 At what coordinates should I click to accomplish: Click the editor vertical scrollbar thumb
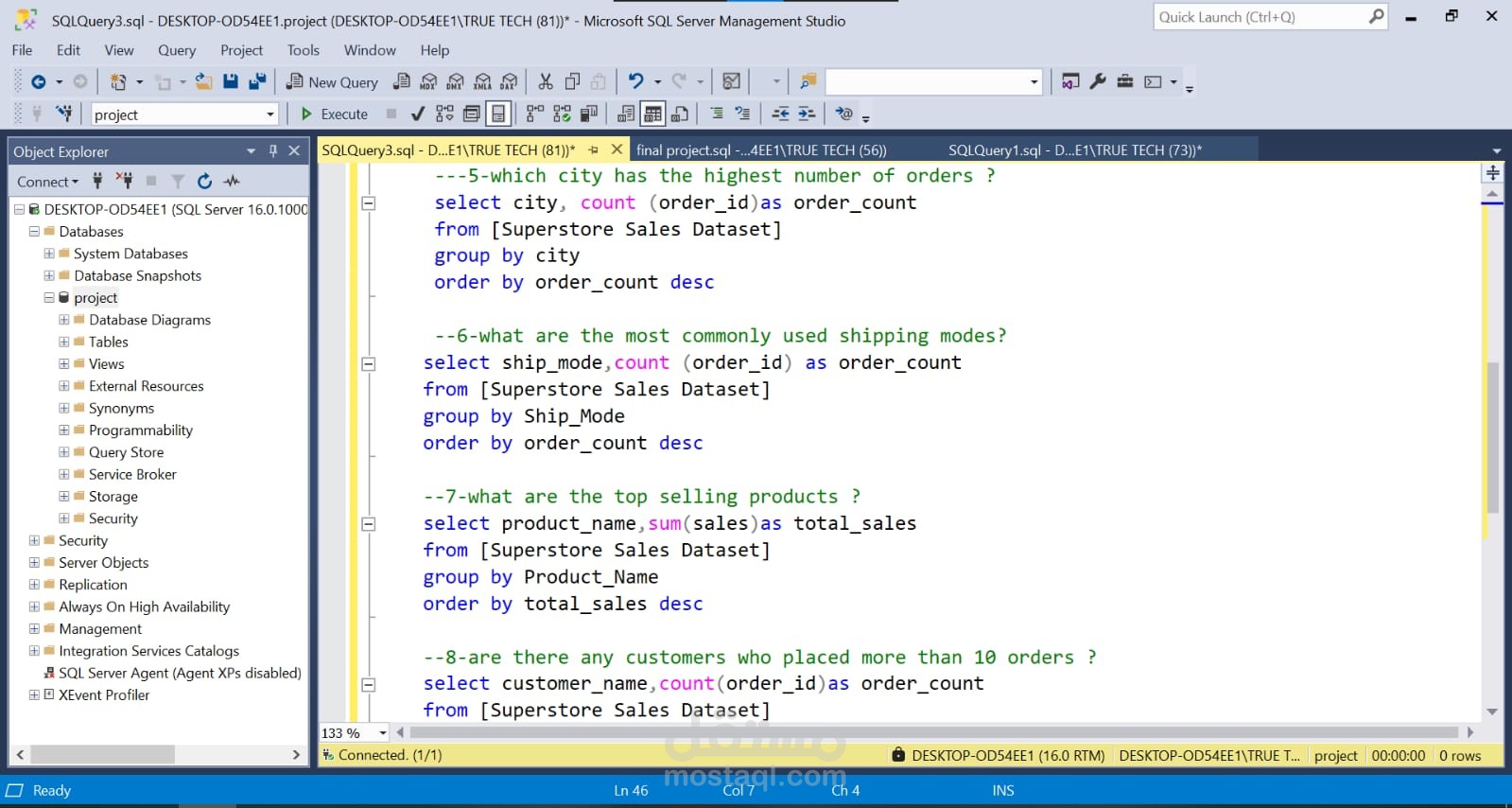click(x=1493, y=436)
